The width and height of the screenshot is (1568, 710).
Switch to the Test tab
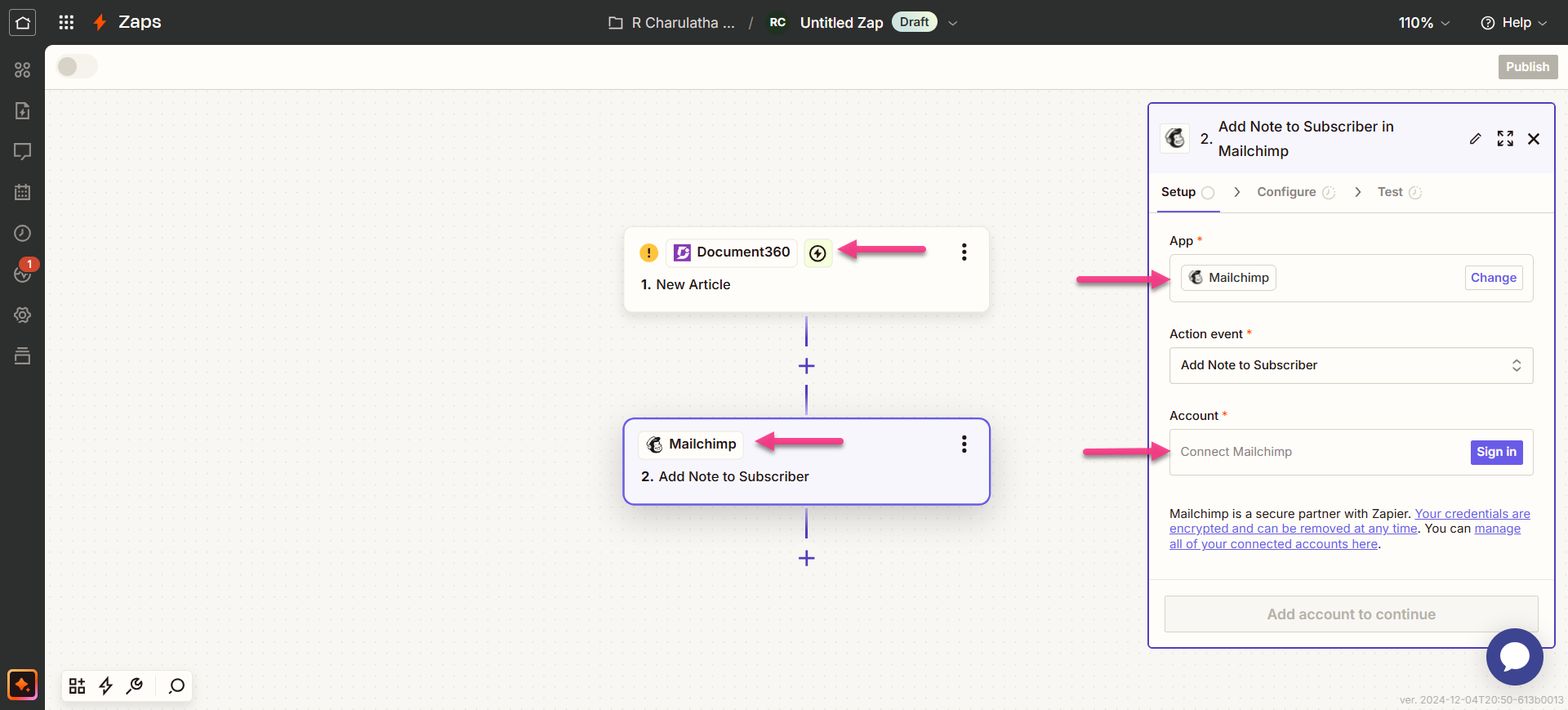click(1399, 192)
